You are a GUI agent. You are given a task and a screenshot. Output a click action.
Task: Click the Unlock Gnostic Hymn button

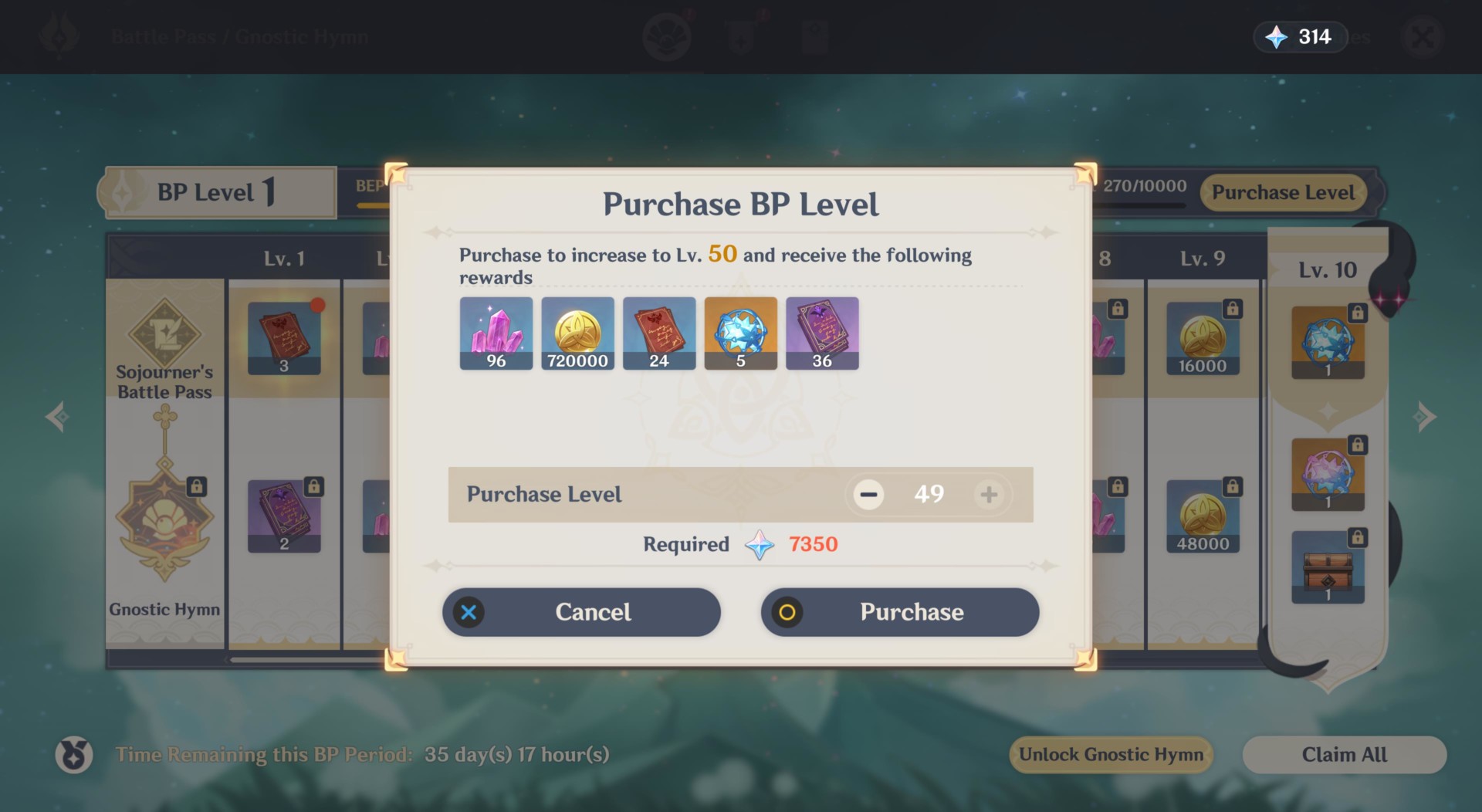pos(1111,755)
